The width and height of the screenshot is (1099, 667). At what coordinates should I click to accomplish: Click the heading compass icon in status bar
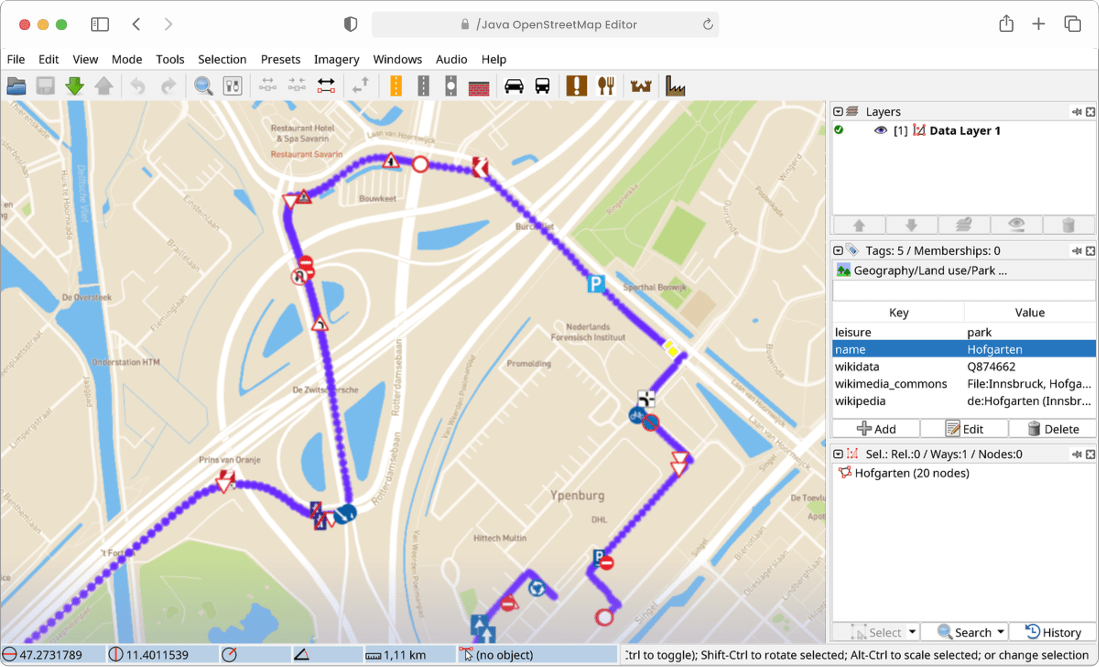[229, 655]
